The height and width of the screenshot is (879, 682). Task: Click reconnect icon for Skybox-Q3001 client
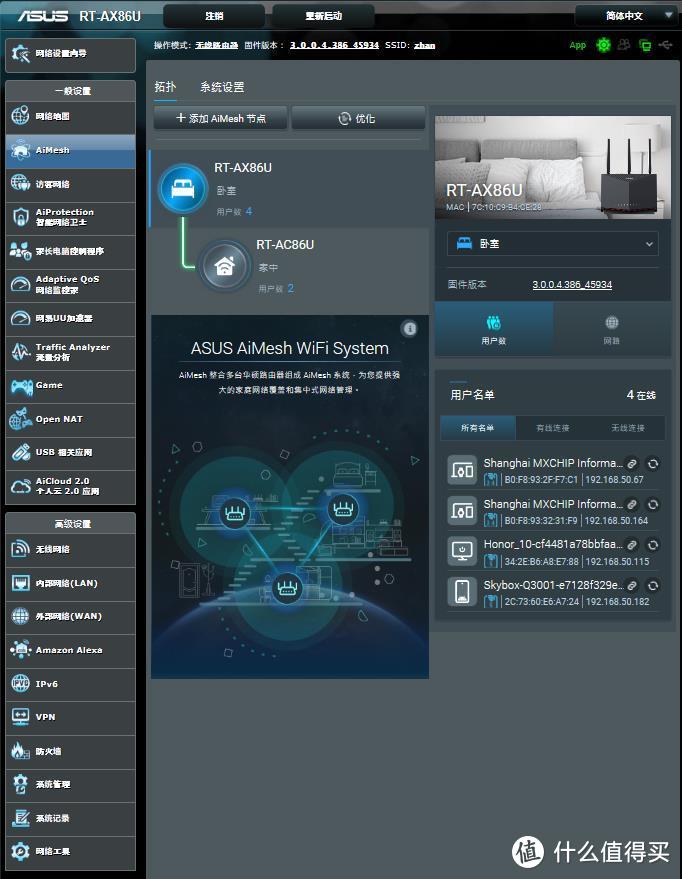click(653, 586)
